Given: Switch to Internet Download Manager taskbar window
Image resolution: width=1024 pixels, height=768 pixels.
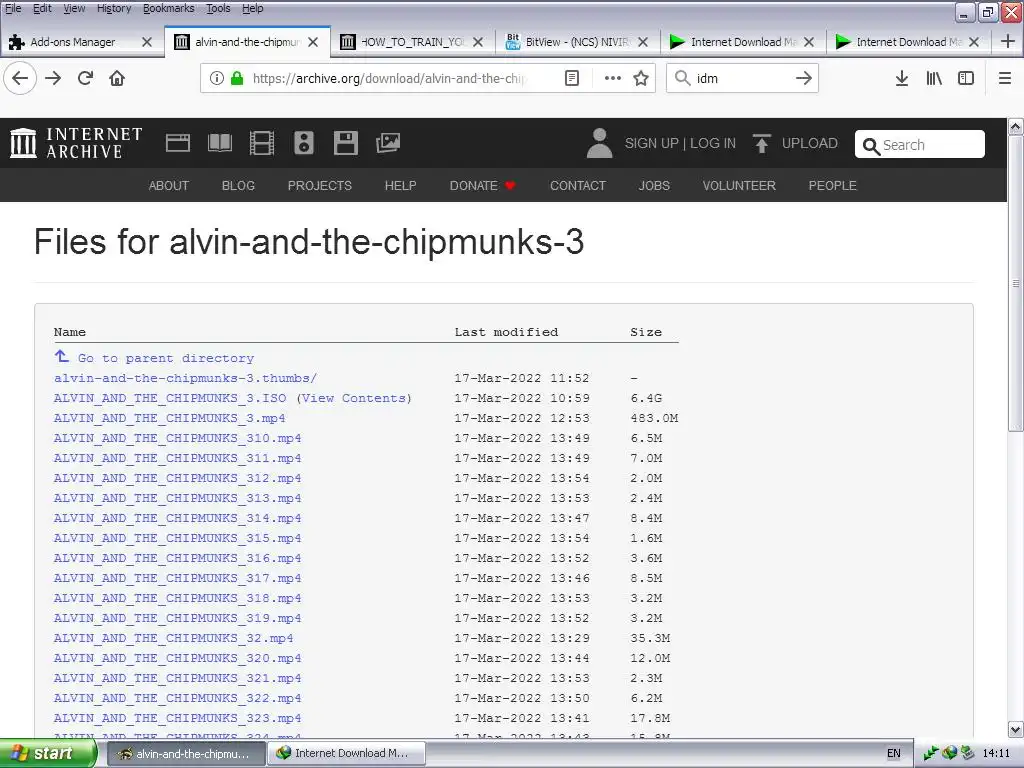Looking at the screenshot, I should click(x=347, y=754).
